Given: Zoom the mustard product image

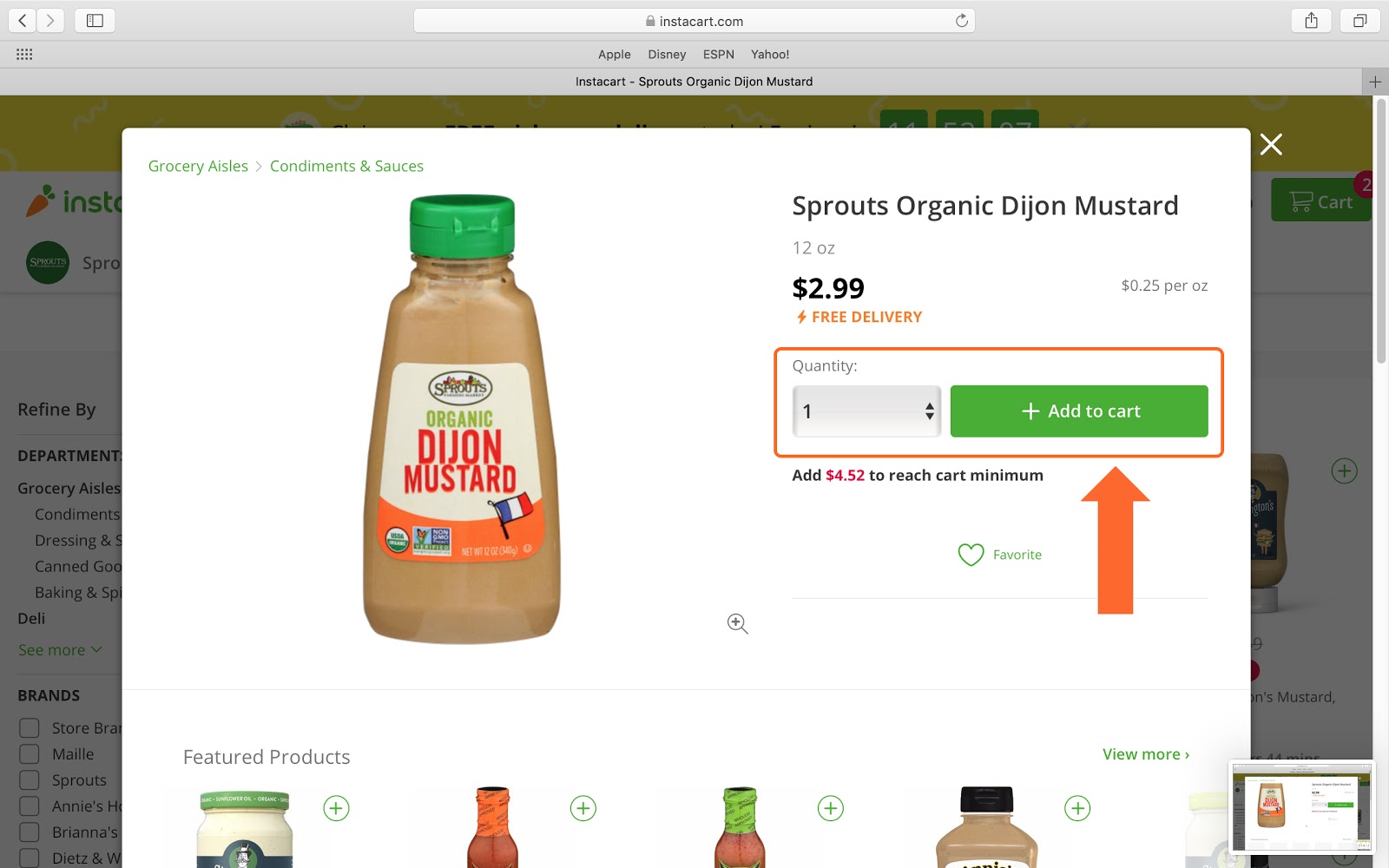Looking at the screenshot, I should (x=738, y=623).
